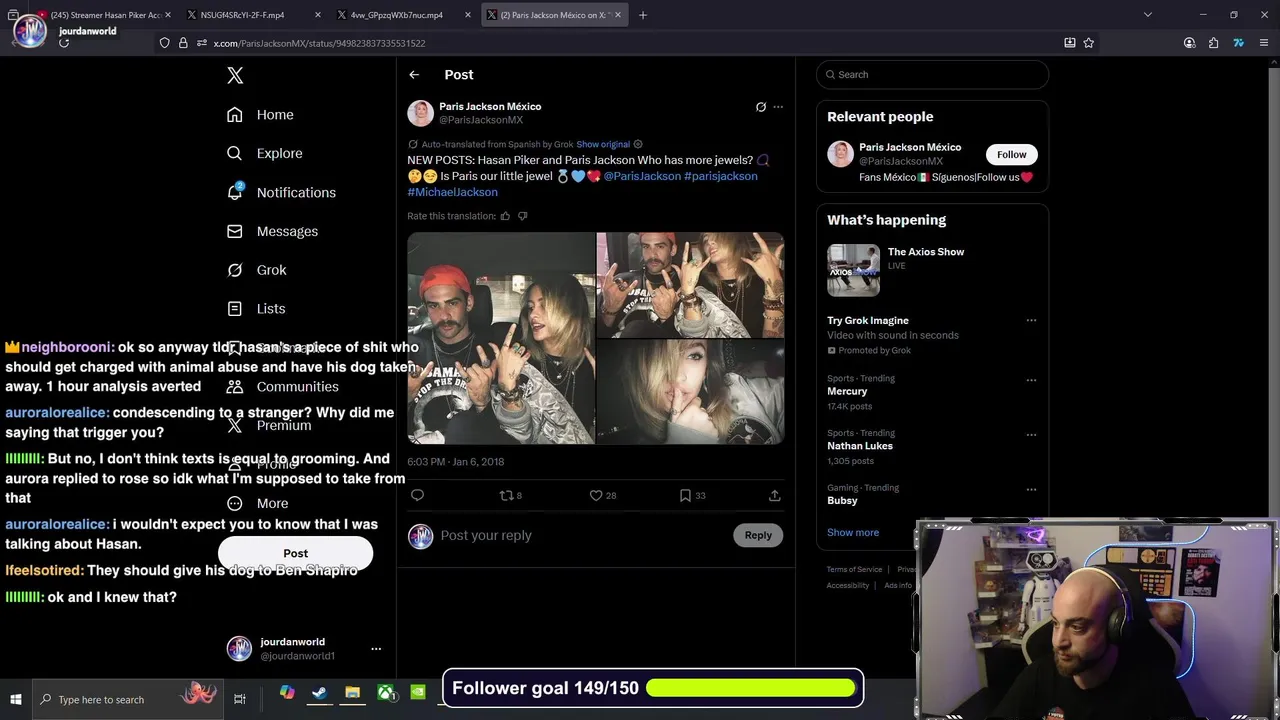Open the #parisjackson hashtag
This screenshot has width=1280, height=720.
coord(721,176)
